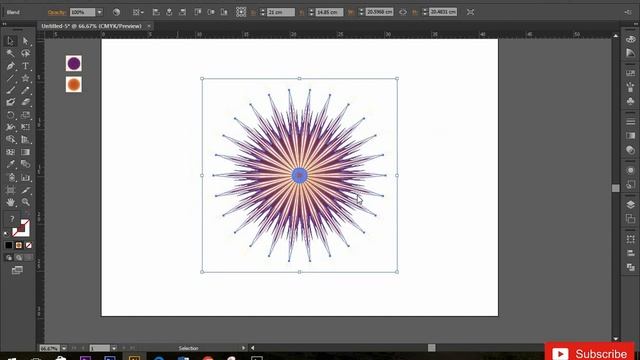The width and height of the screenshot is (640, 360).
Task: Select the Blob Brush tool
Action: pos(11,102)
